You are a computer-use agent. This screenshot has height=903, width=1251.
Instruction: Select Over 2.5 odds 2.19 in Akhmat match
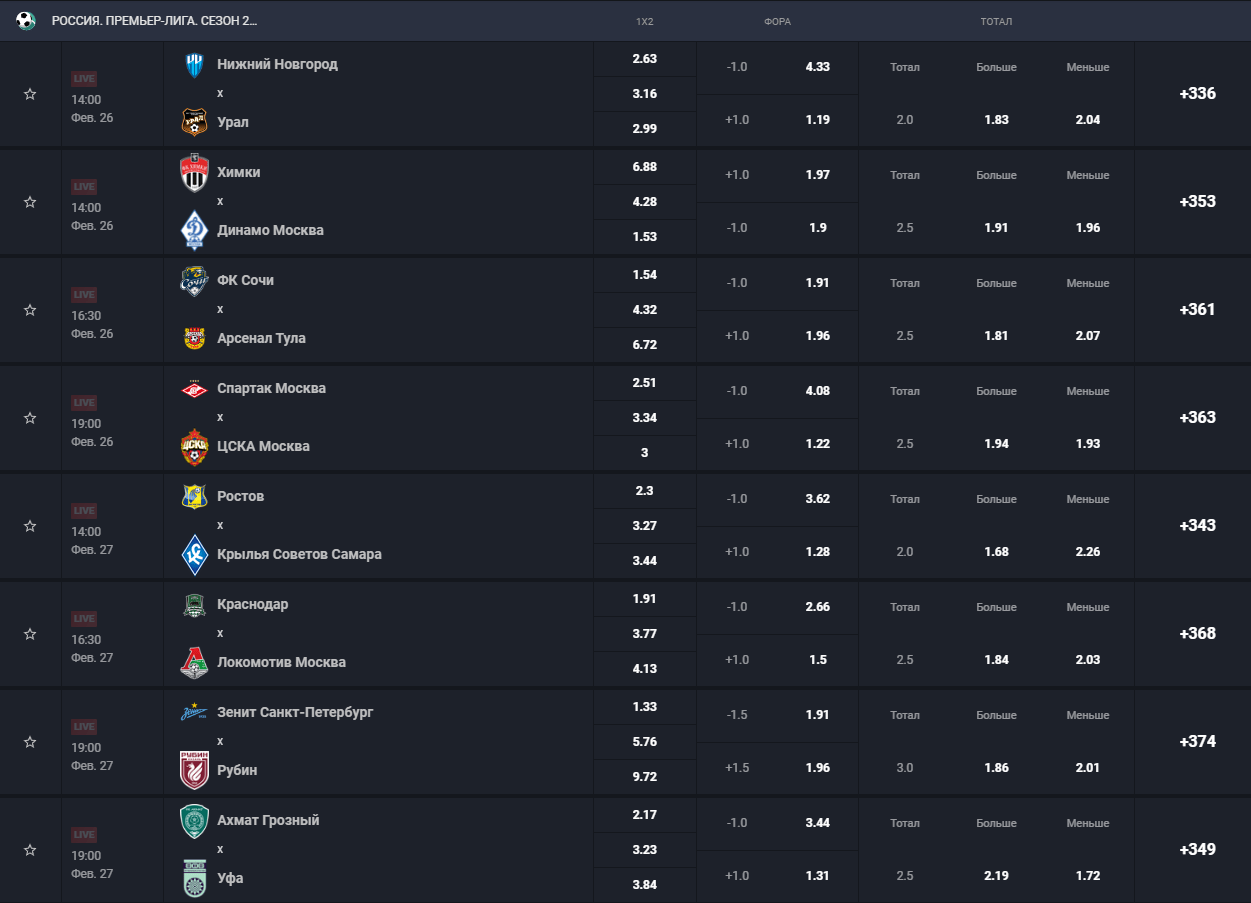996,876
